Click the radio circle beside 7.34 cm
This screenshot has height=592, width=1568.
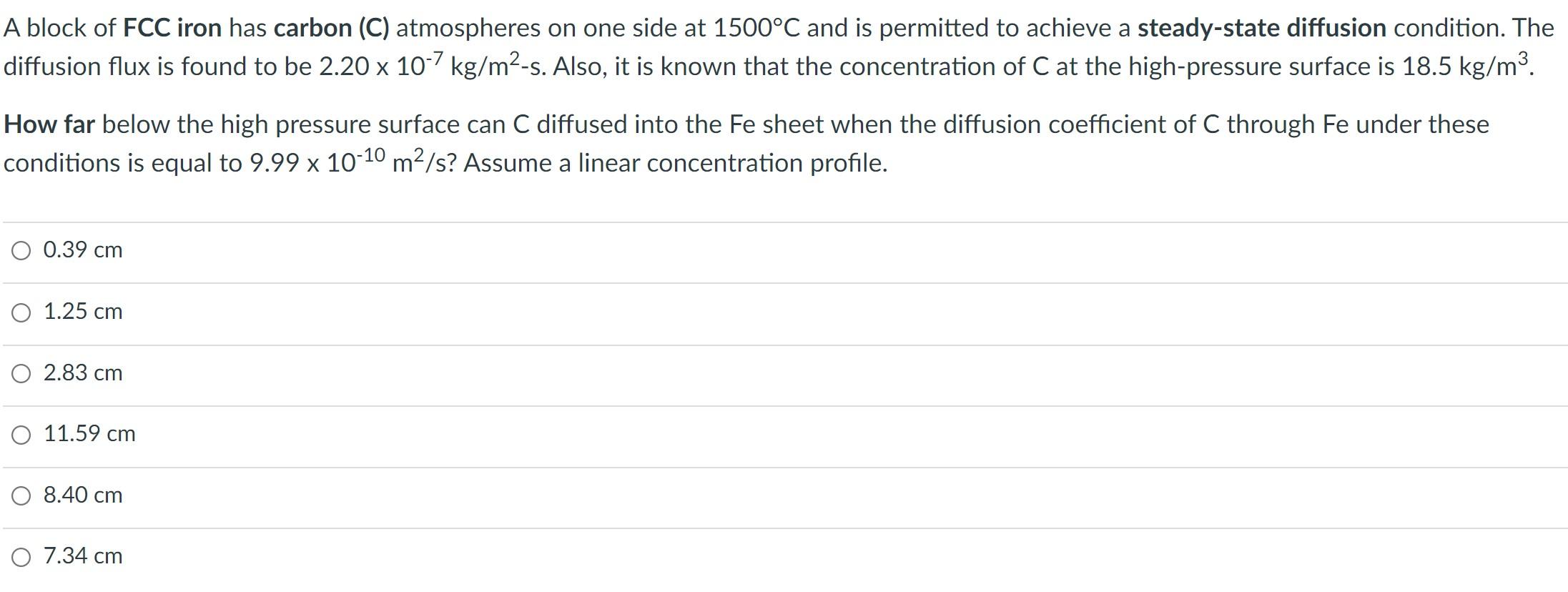23,556
